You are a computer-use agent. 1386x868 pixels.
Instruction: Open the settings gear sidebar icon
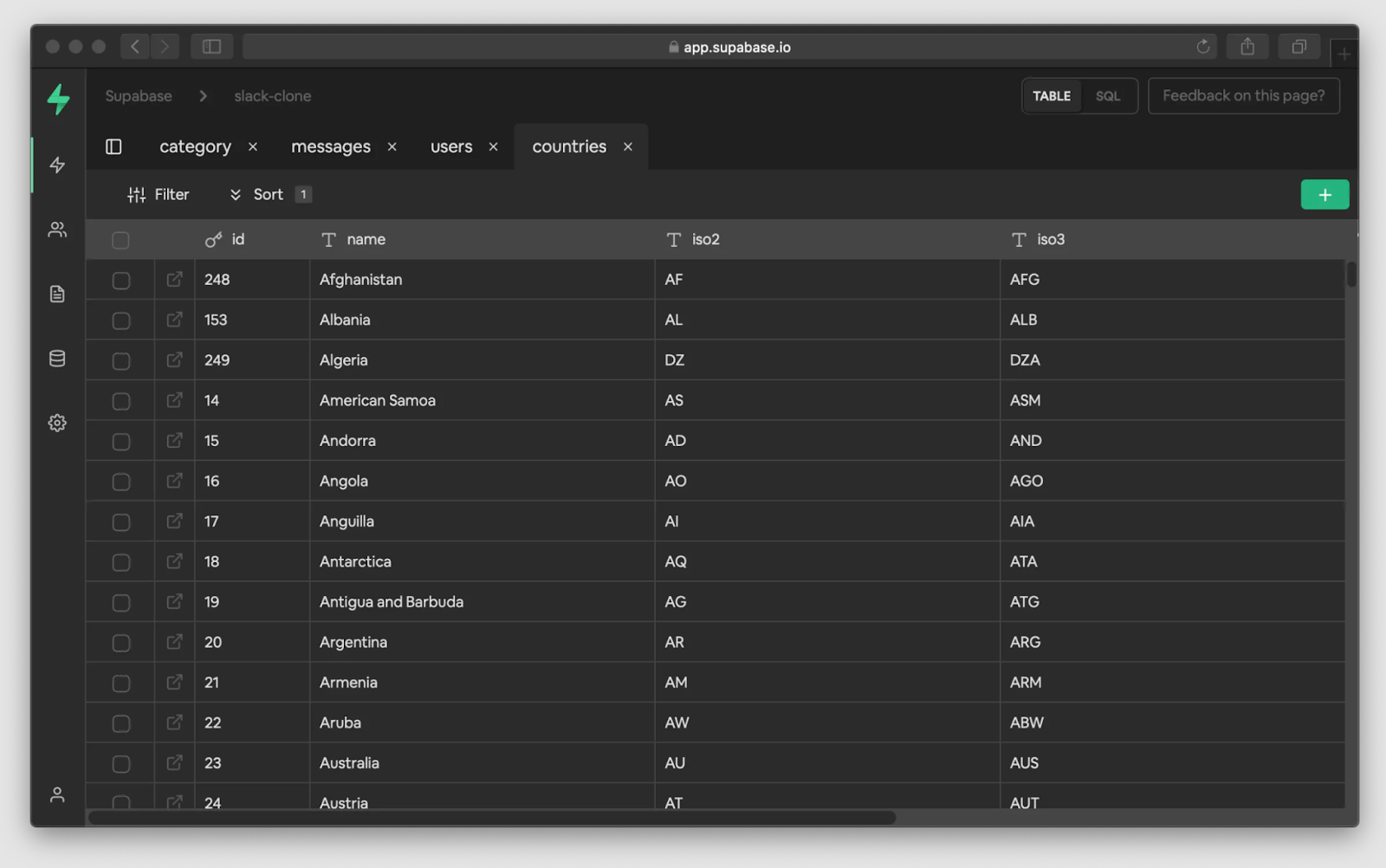click(x=57, y=423)
